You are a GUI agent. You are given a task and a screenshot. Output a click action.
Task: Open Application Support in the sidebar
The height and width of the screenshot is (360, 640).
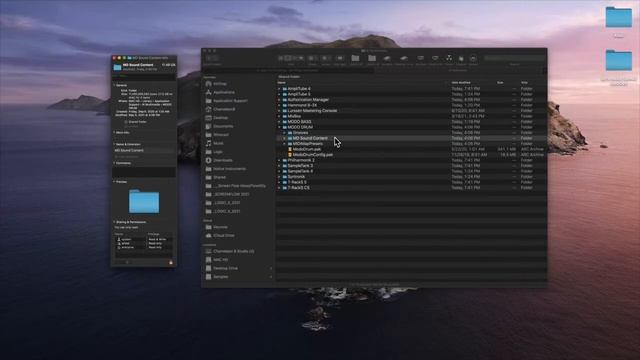pos(230,101)
